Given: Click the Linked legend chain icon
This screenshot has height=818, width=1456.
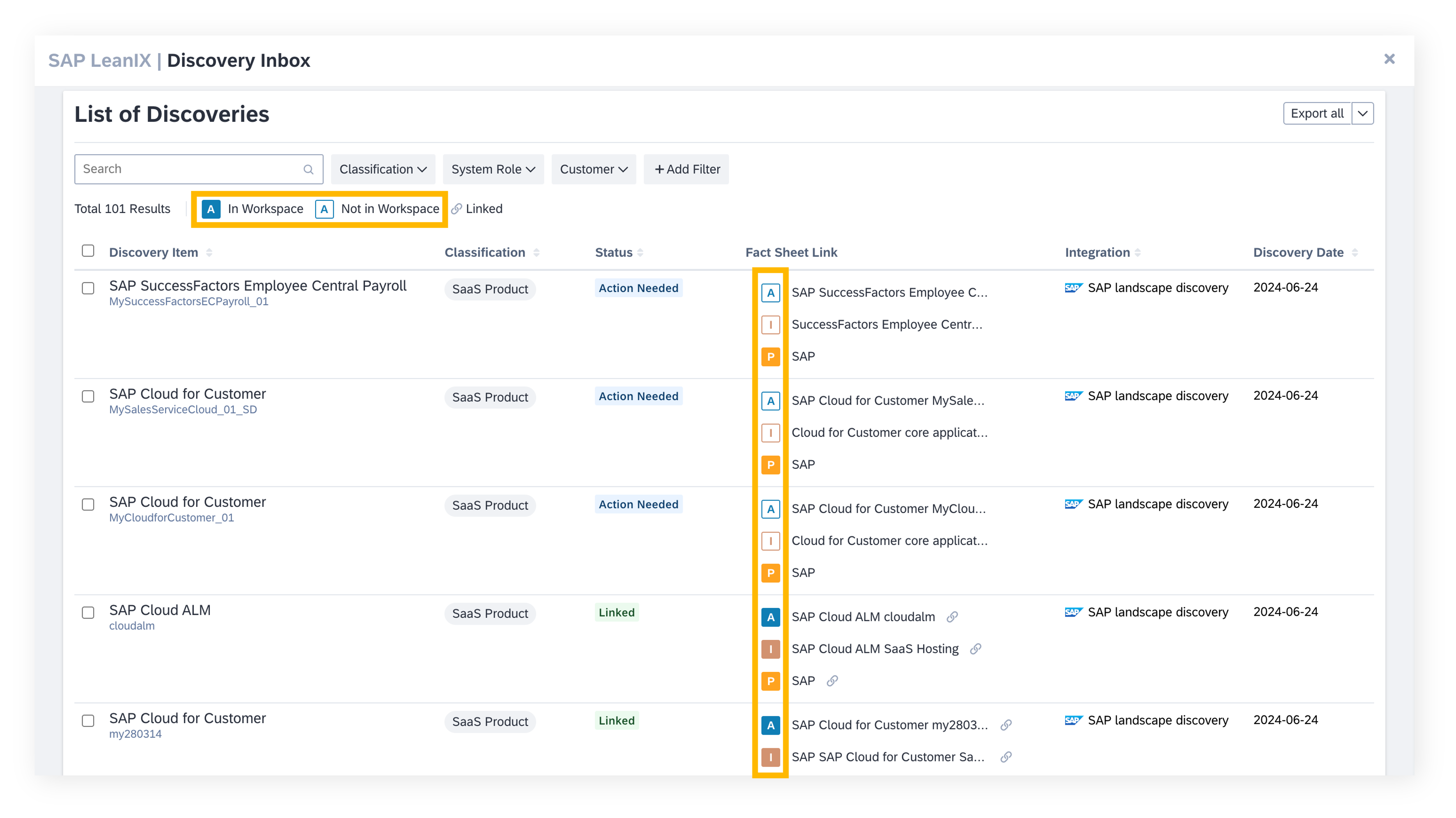Looking at the screenshot, I should [x=456, y=209].
